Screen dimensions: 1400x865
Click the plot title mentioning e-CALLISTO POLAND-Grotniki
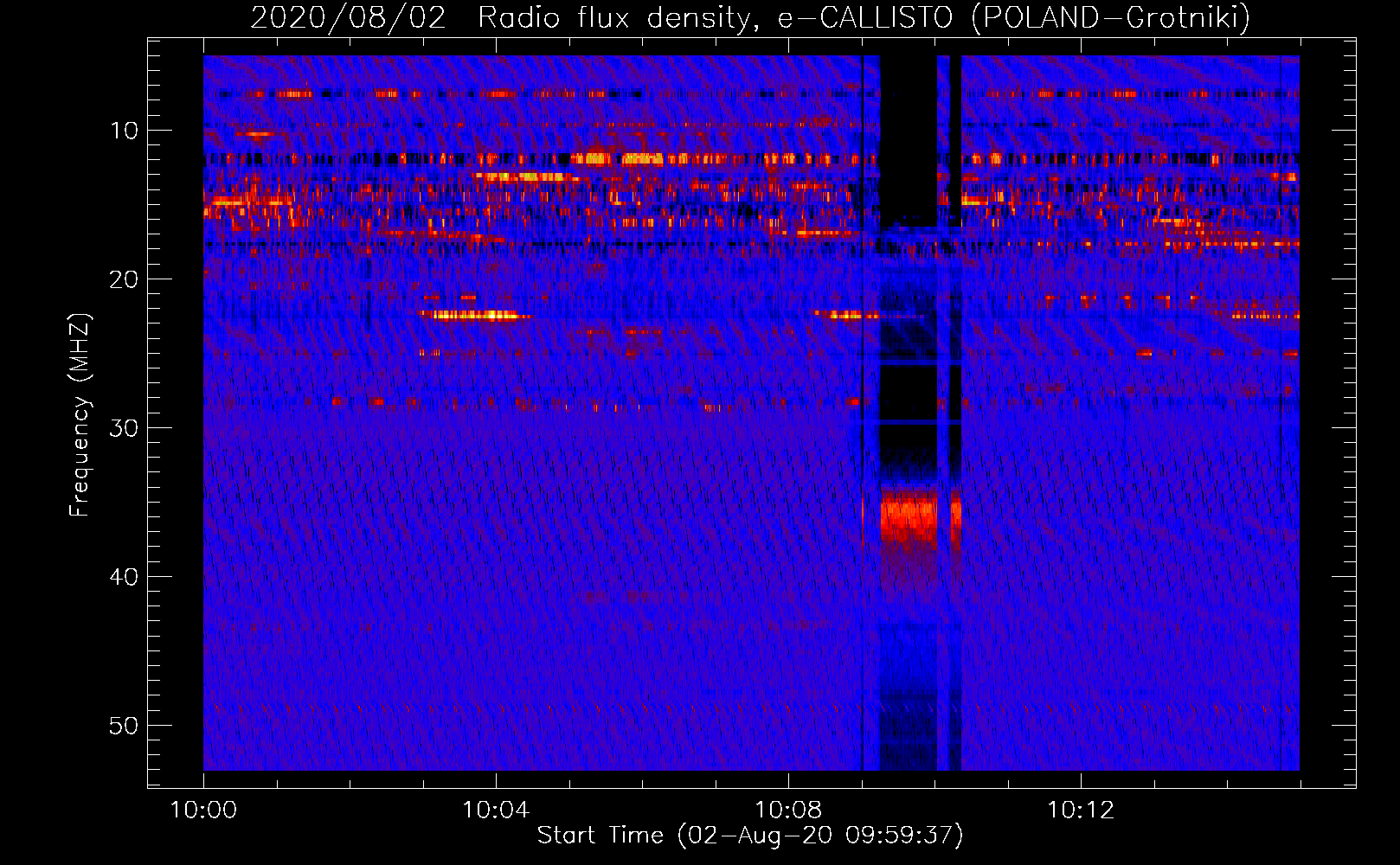(x=750, y=16)
